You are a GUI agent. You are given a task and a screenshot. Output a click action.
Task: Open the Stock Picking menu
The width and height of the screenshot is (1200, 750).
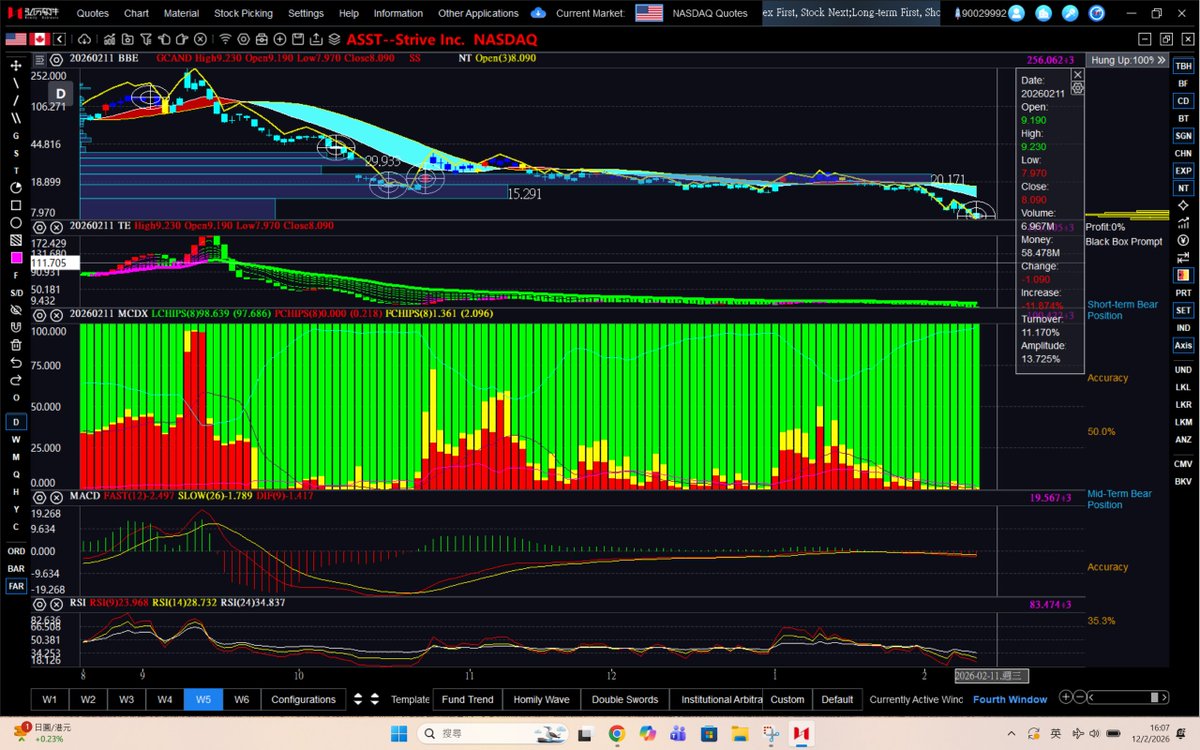243,13
